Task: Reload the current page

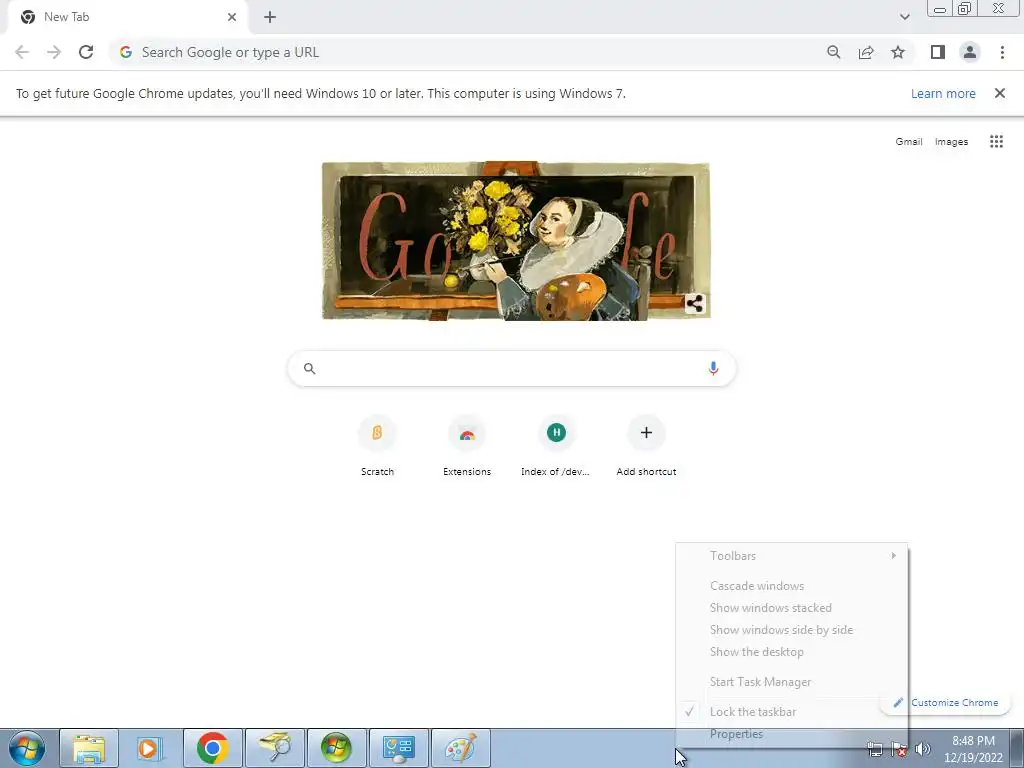Action: pos(86,52)
